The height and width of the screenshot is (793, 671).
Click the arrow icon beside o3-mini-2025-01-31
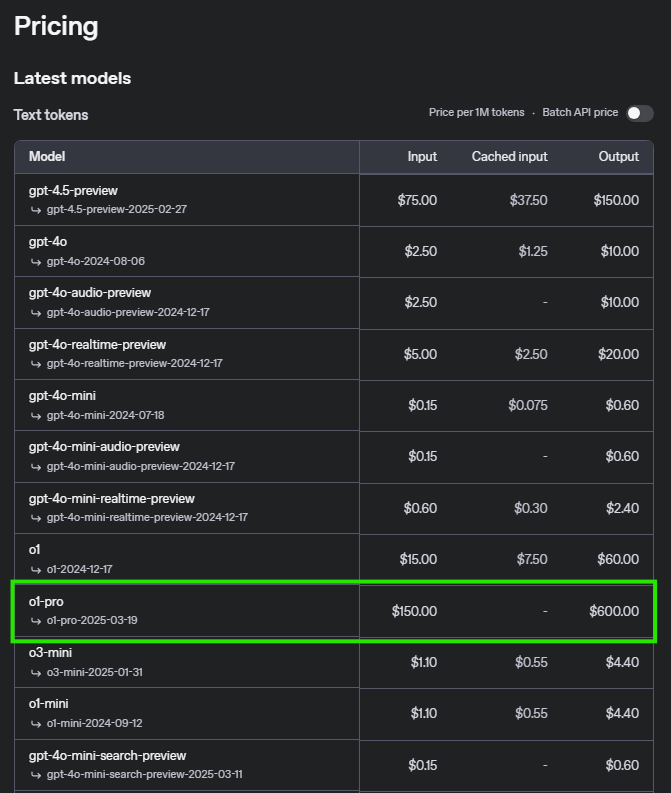coord(36,673)
